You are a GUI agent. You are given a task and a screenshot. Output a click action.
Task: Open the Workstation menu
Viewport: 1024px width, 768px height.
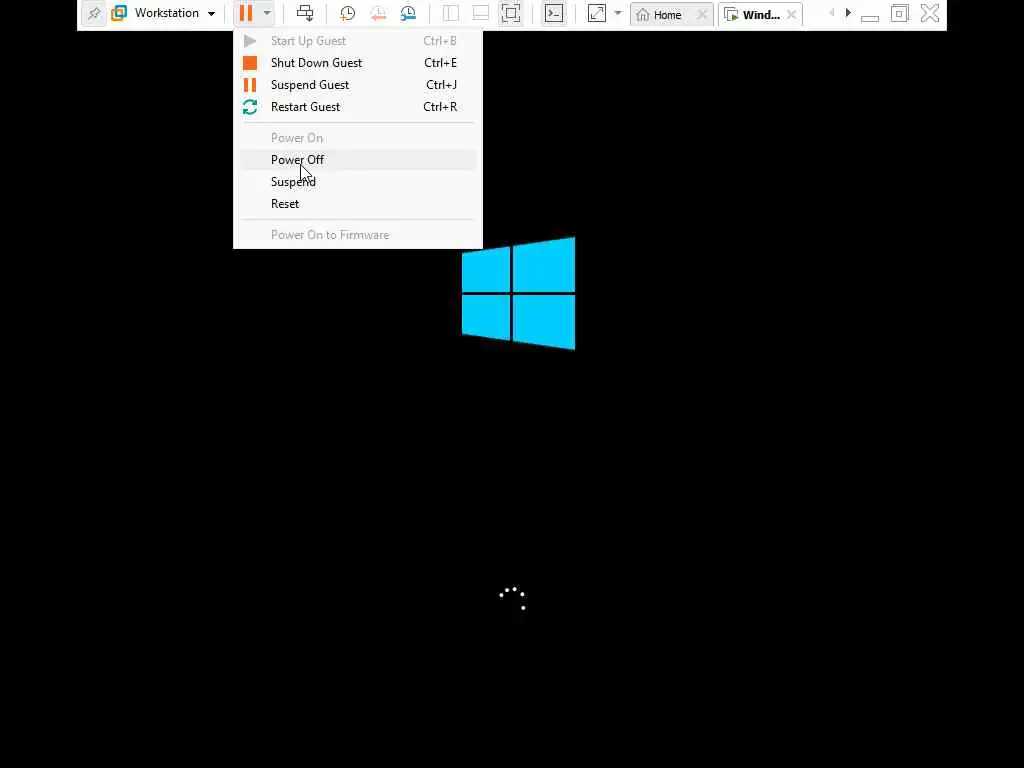pos(174,13)
